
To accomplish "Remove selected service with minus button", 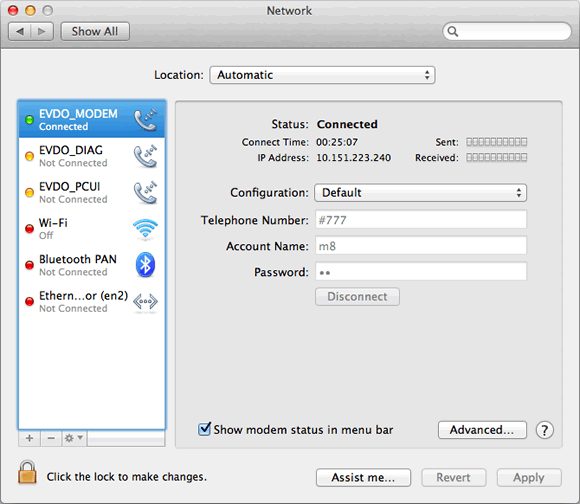I will (51, 439).
